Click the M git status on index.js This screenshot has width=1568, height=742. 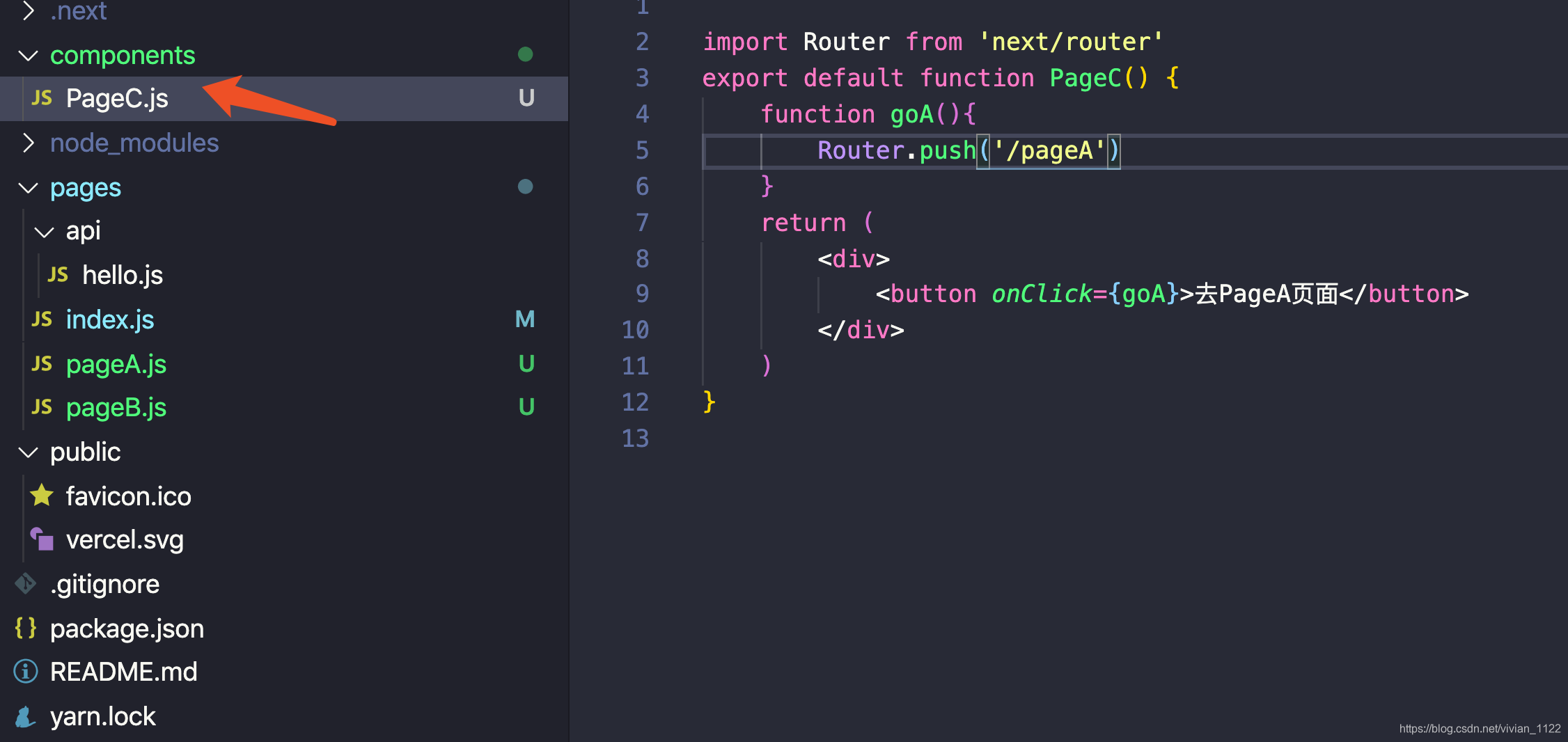pyautogui.click(x=525, y=319)
